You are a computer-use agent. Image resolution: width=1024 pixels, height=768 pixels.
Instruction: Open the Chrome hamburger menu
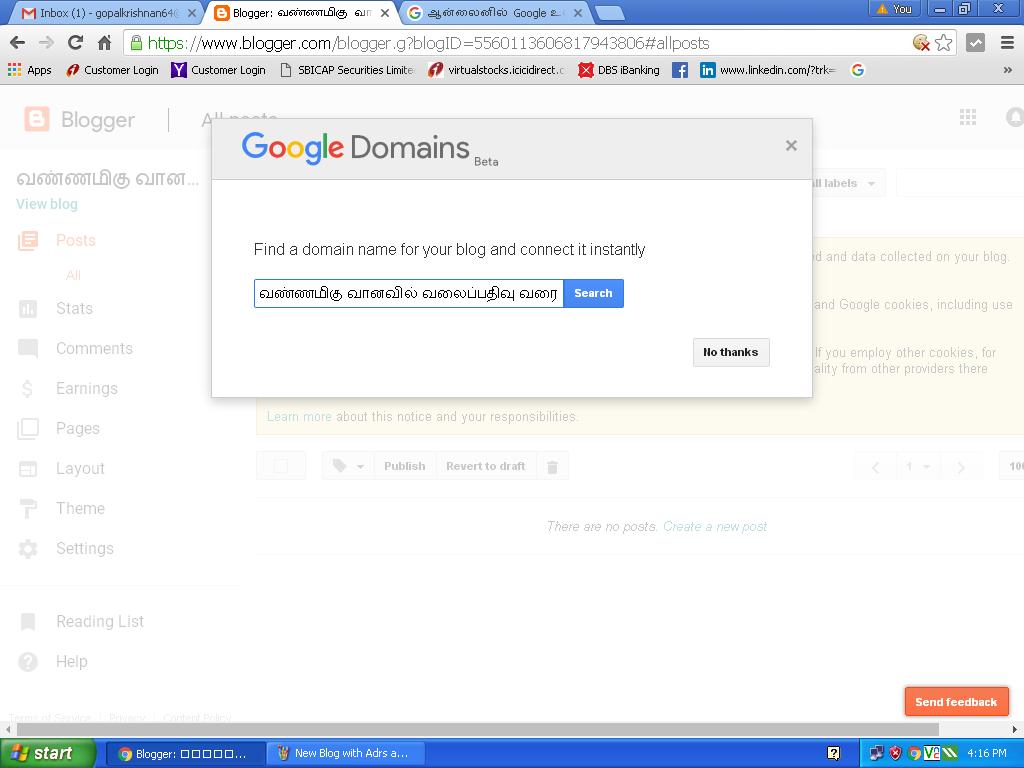pos(1008,43)
